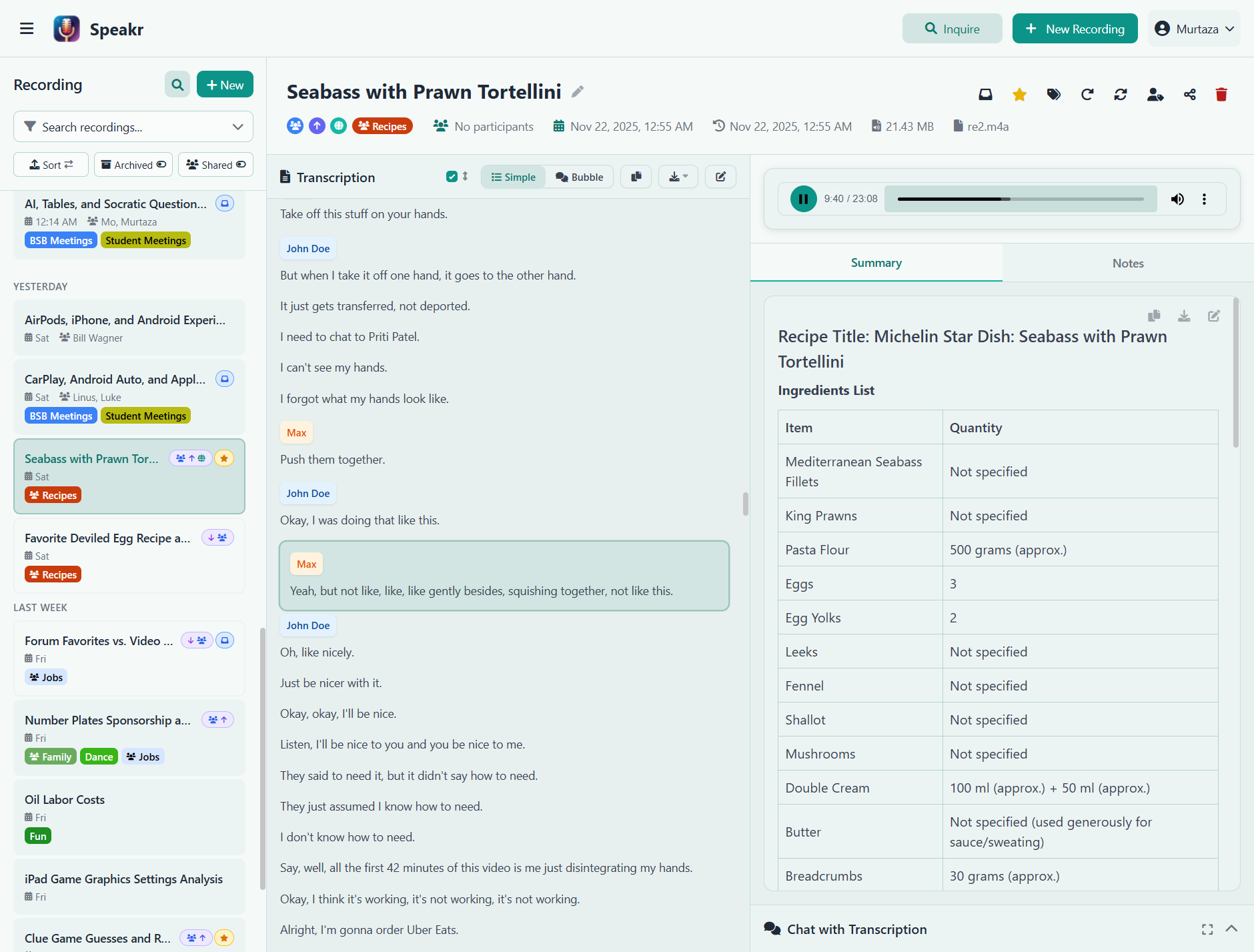Click the audio progress seek bar

[x=1021, y=199]
